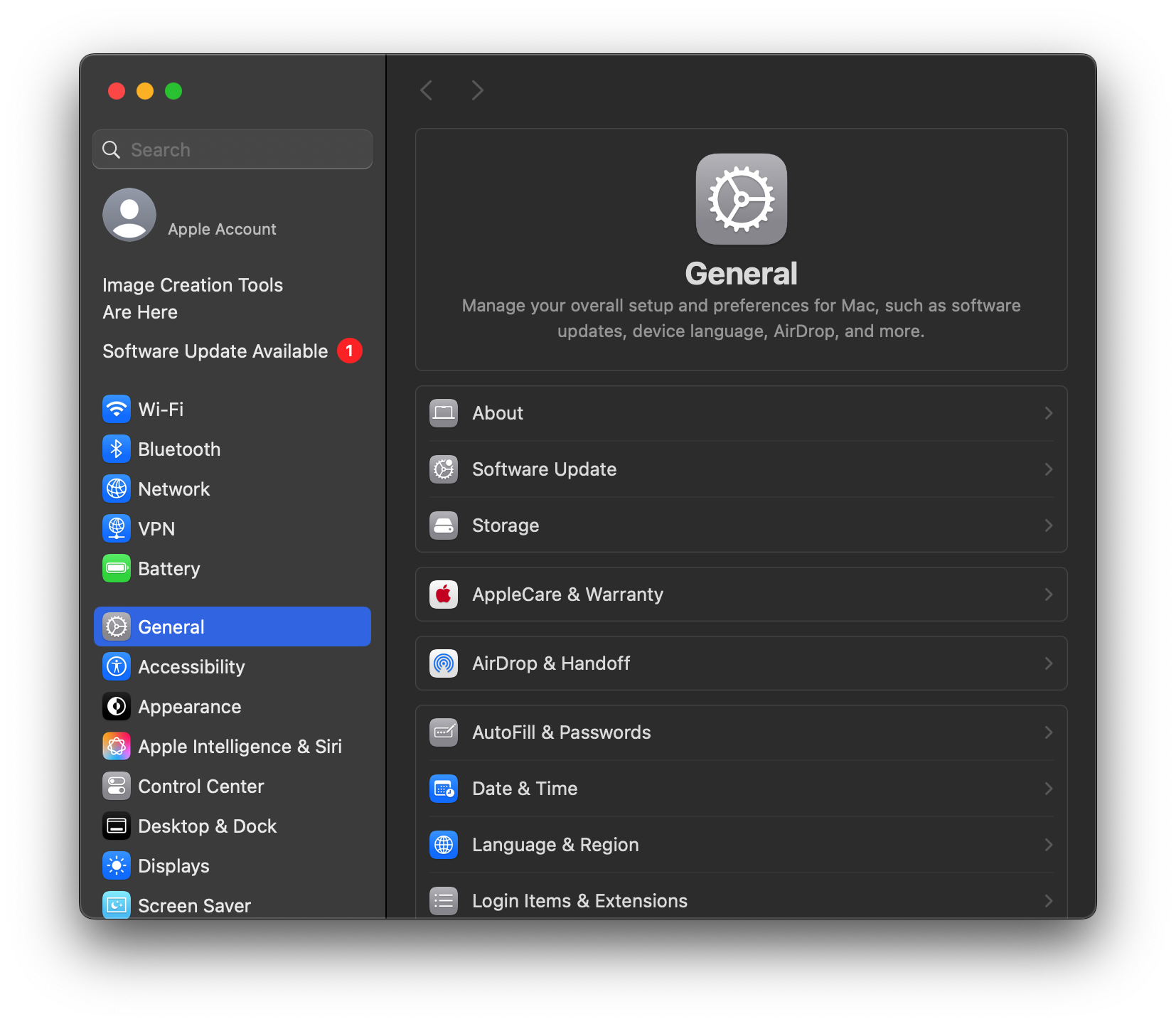Click the Apple Intelligence & Siri icon
1176x1024 pixels.
pyautogui.click(x=117, y=746)
